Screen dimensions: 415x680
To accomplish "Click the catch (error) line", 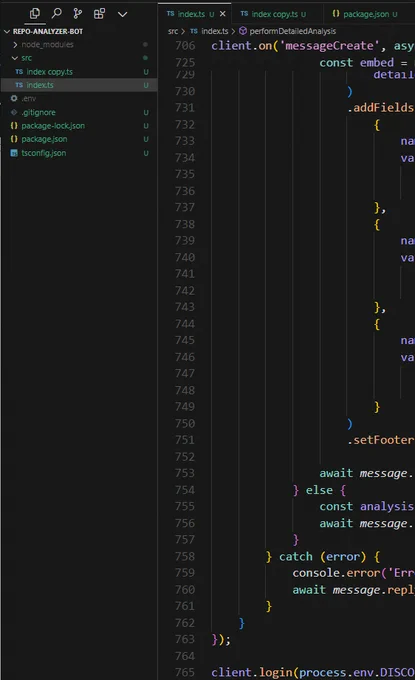I will [323, 557].
